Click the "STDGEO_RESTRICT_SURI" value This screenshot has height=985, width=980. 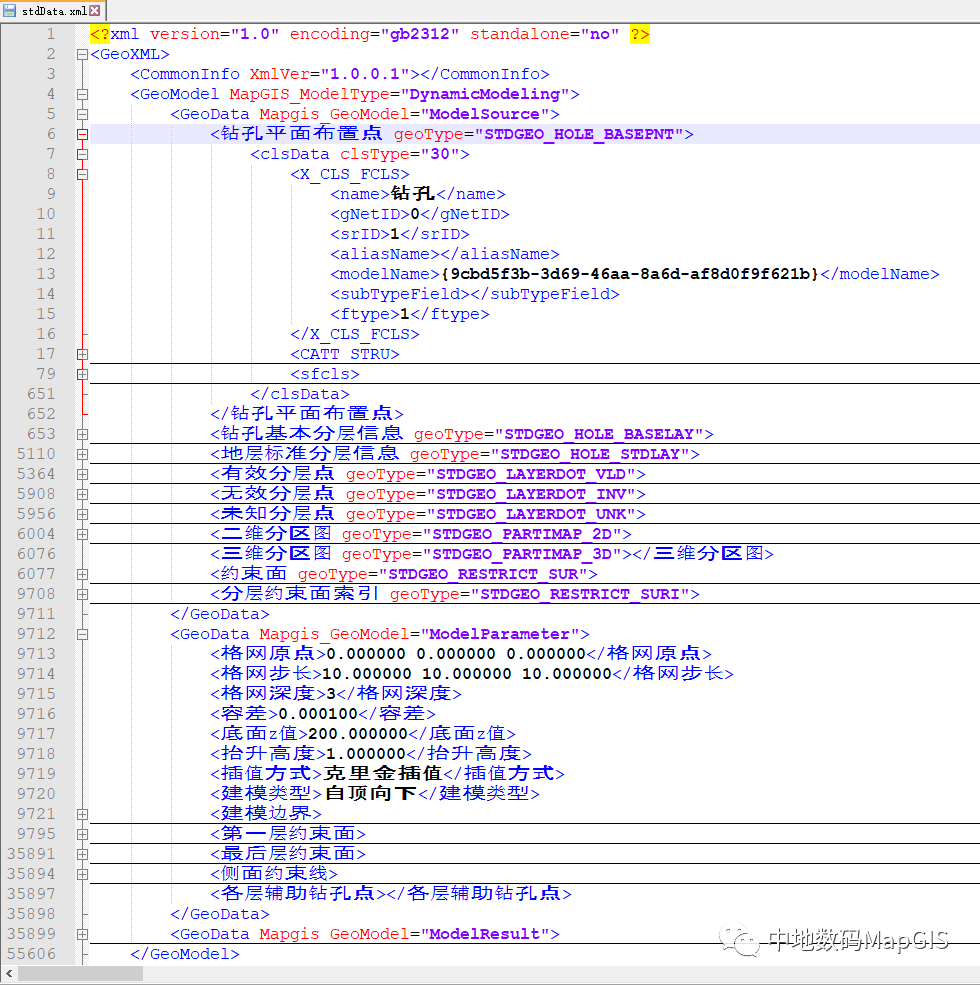tap(580, 594)
